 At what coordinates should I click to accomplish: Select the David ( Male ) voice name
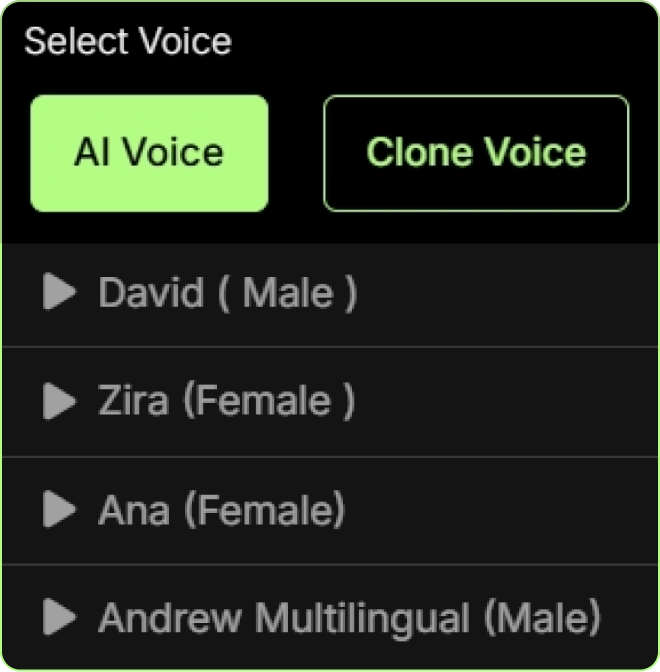pos(227,293)
